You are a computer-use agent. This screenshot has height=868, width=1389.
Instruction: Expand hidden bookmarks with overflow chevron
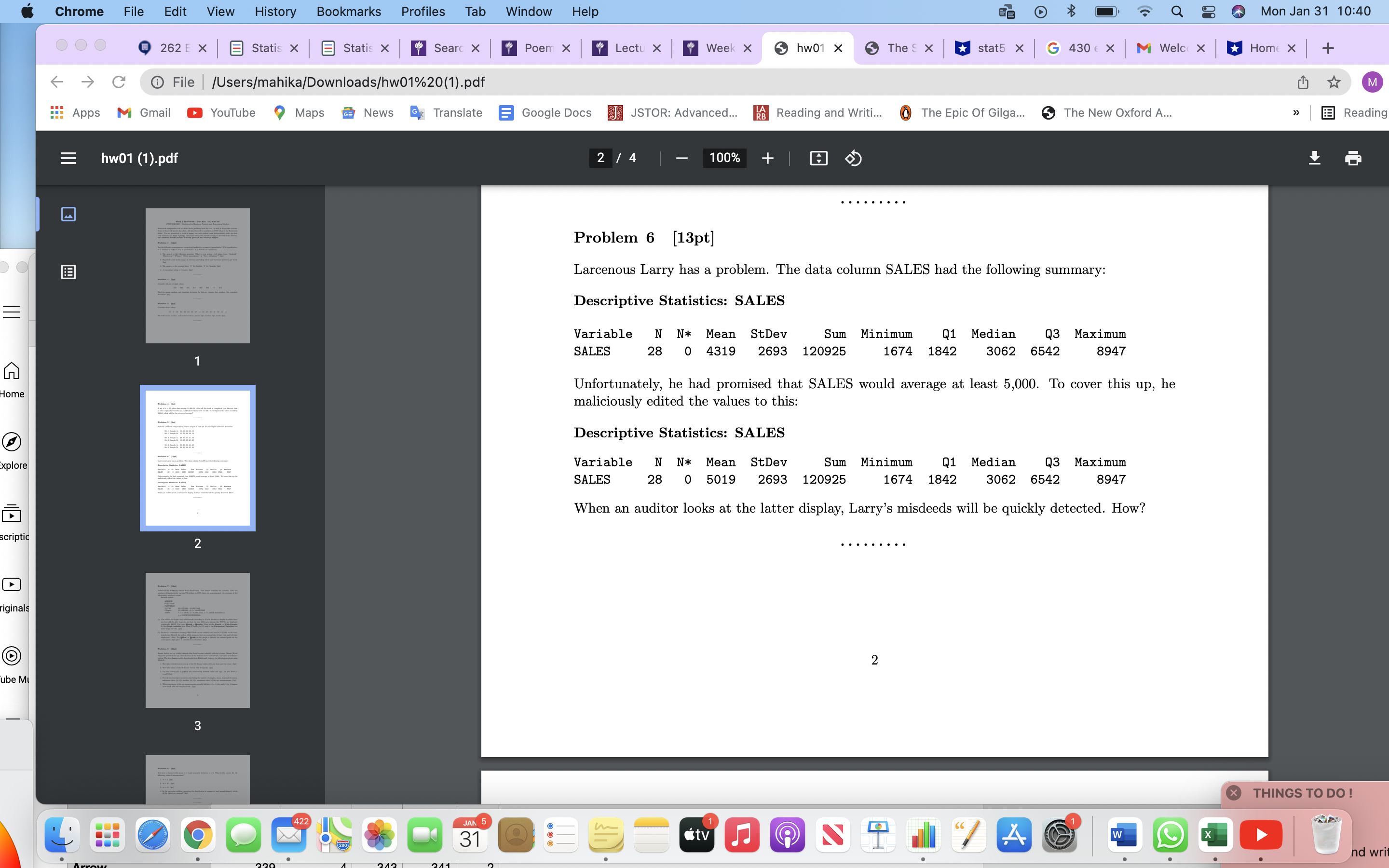(x=1296, y=112)
